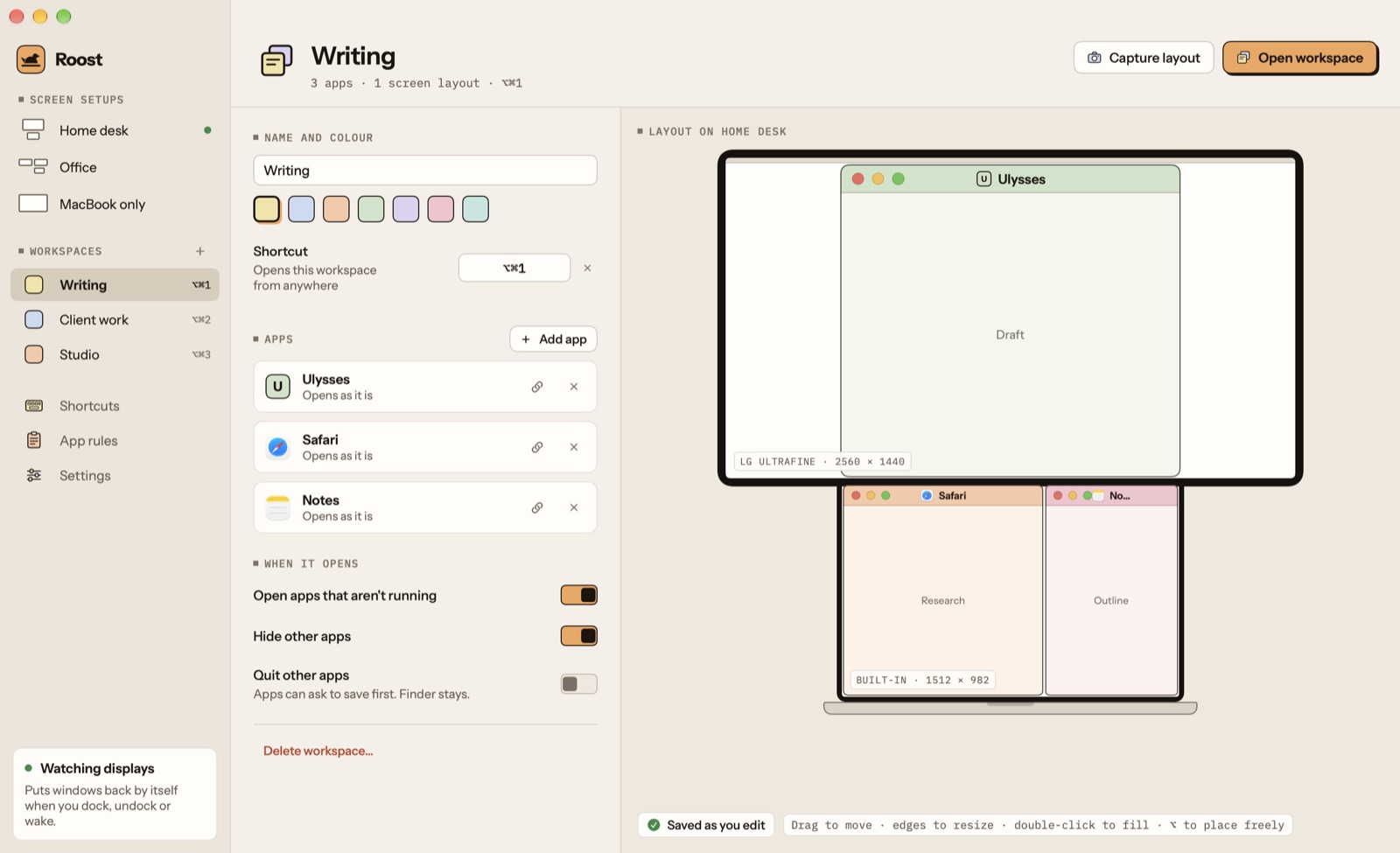Enable Quit other apps switch
1400x853 pixels.
(x=579, y=684)
